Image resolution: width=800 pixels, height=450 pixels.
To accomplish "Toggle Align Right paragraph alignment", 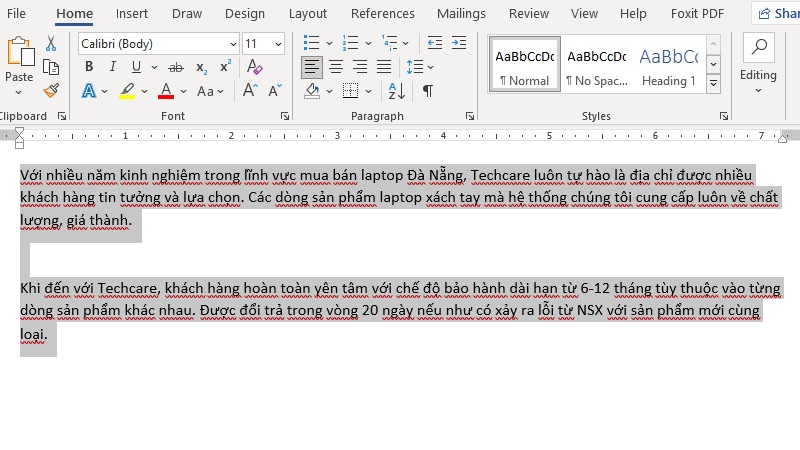I will [360, 67].
